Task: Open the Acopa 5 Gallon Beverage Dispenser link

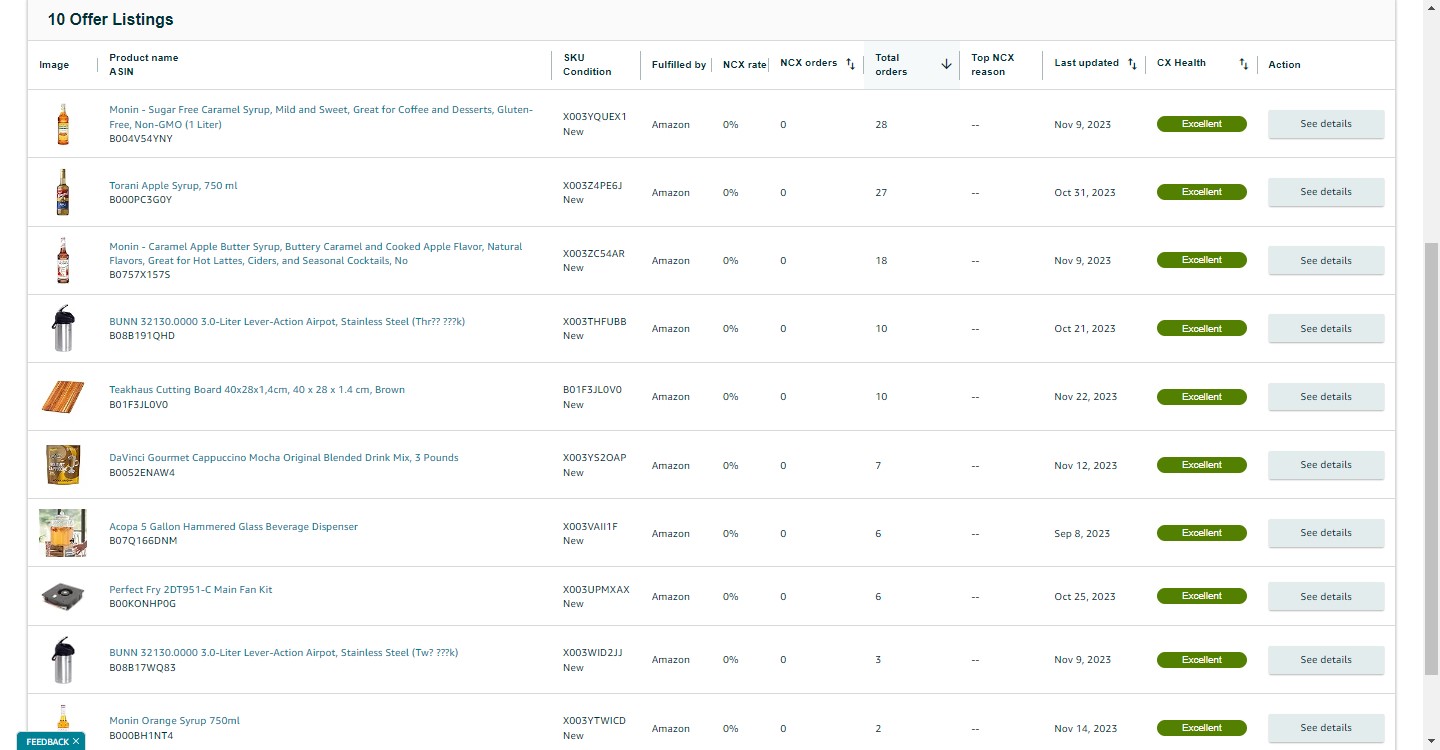Action: click(x=233, y=527)
